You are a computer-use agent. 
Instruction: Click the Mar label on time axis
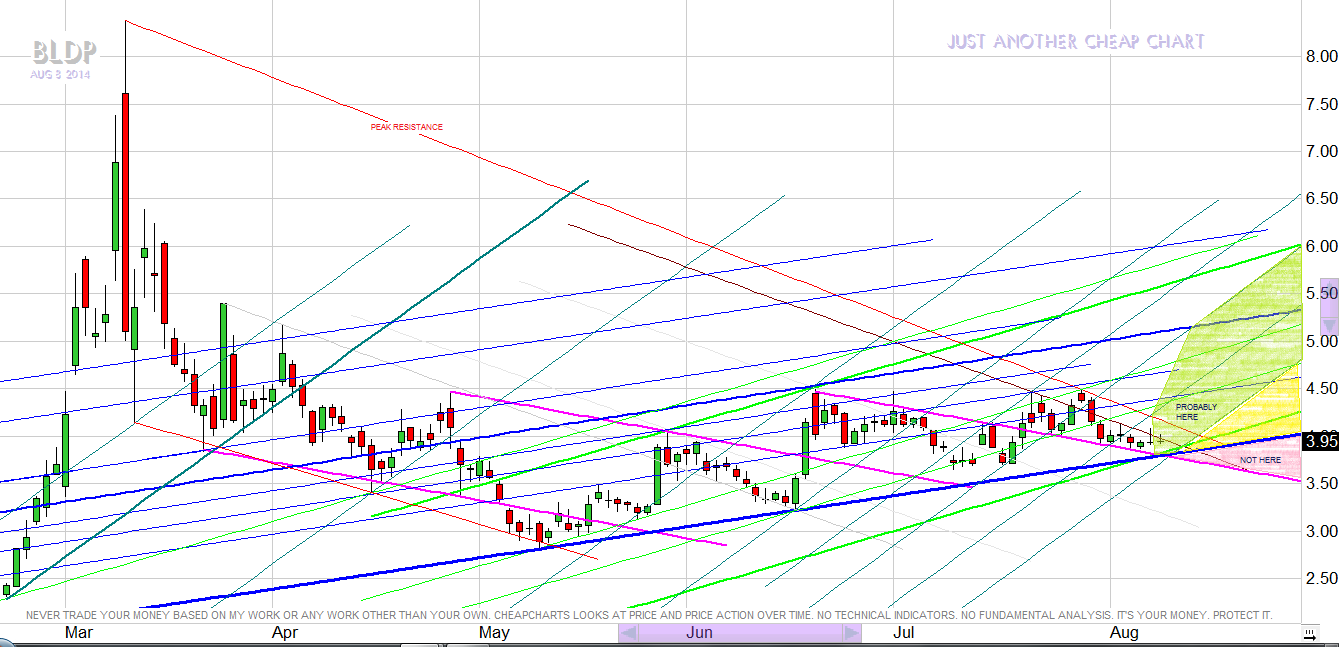click(x=79, y=633)
